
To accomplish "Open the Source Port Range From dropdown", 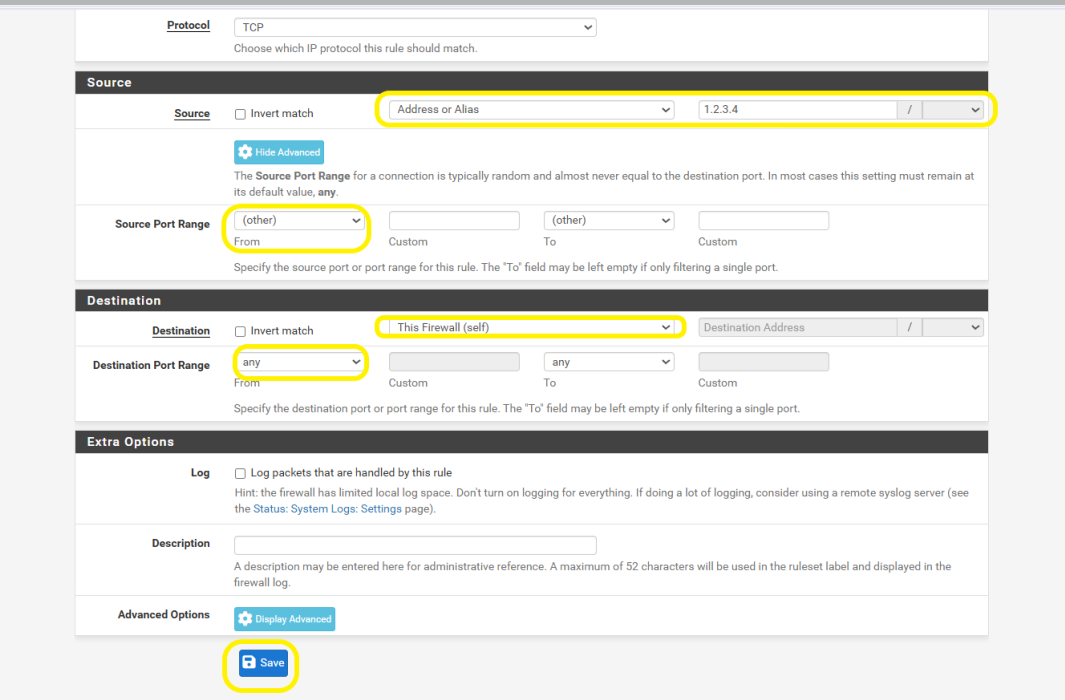I will click(299, 220).
